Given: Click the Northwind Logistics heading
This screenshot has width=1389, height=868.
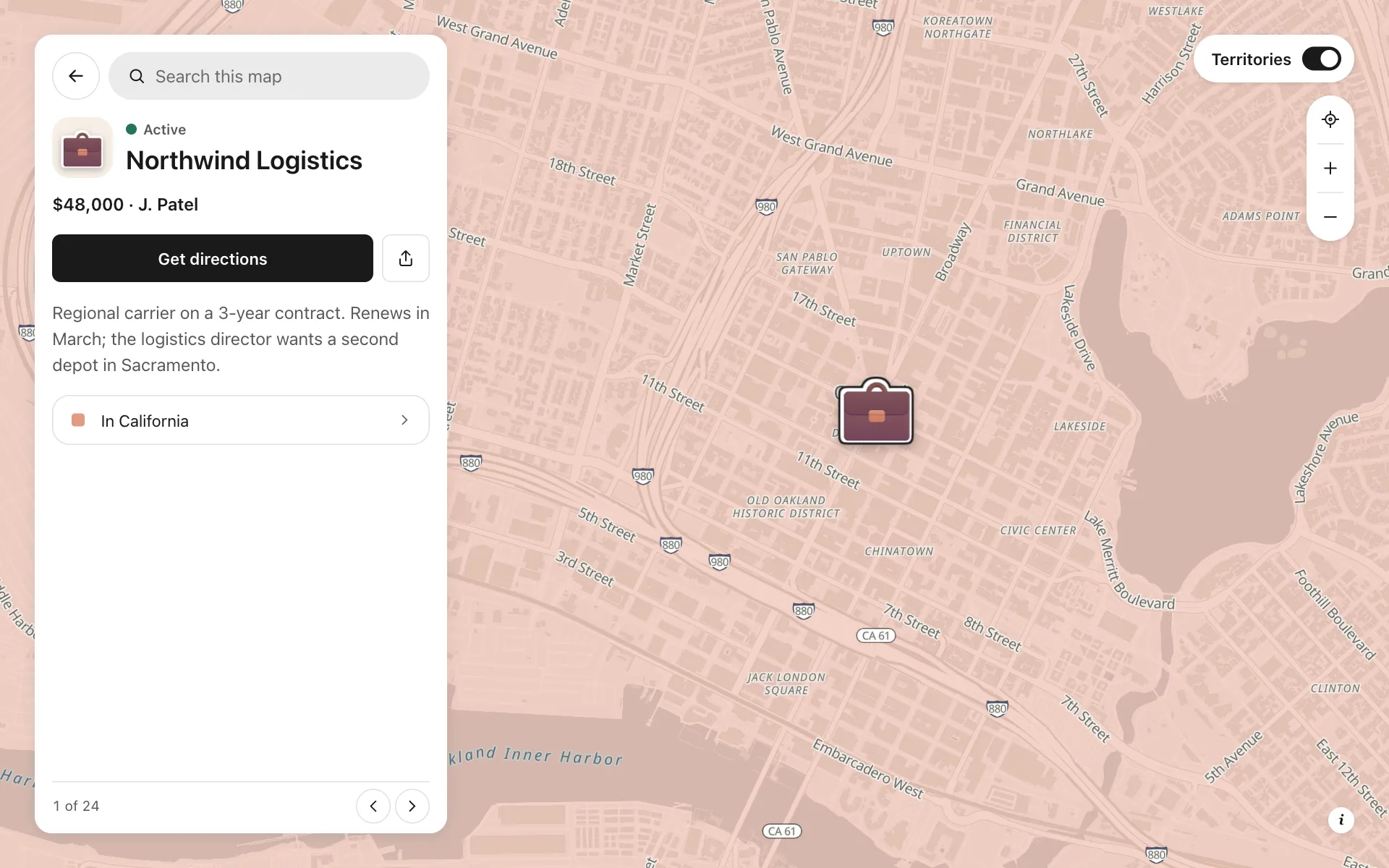Looking at the screenshot, I should pyautogui.click(x=244, y=161).
